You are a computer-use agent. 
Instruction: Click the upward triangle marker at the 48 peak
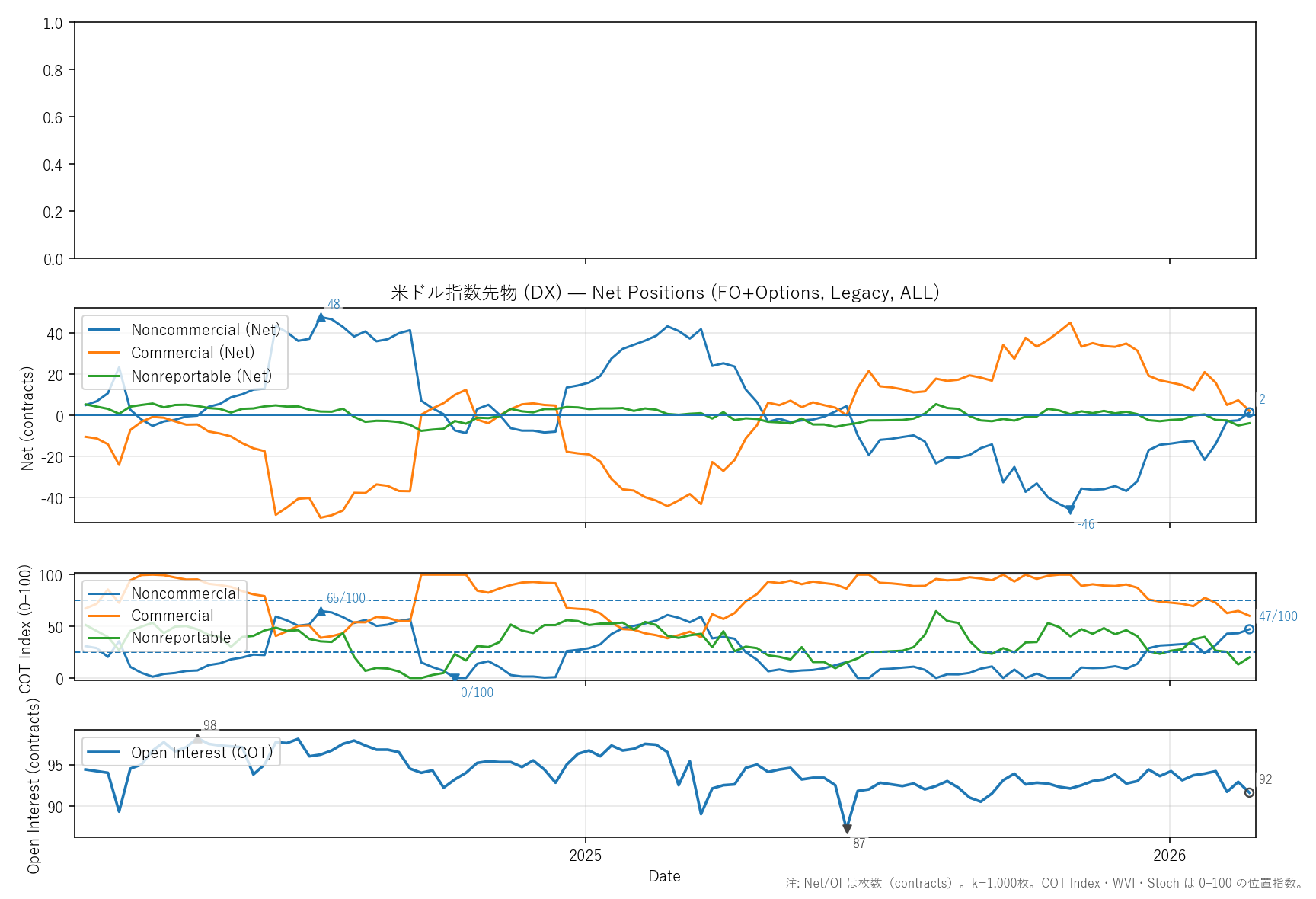point(321,317)
